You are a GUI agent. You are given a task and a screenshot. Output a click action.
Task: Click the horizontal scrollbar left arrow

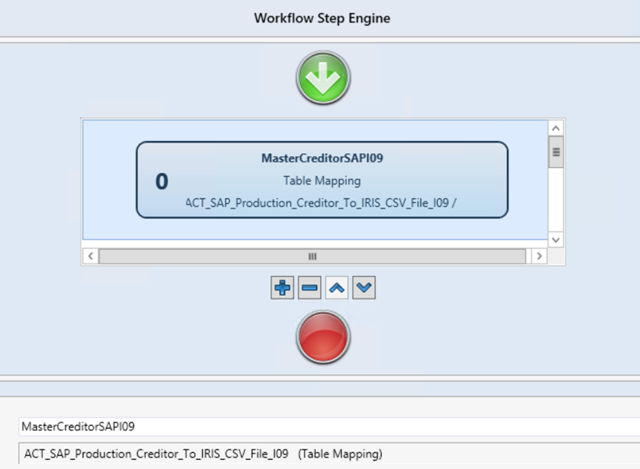pyautogui.click(x=91, y=256)
